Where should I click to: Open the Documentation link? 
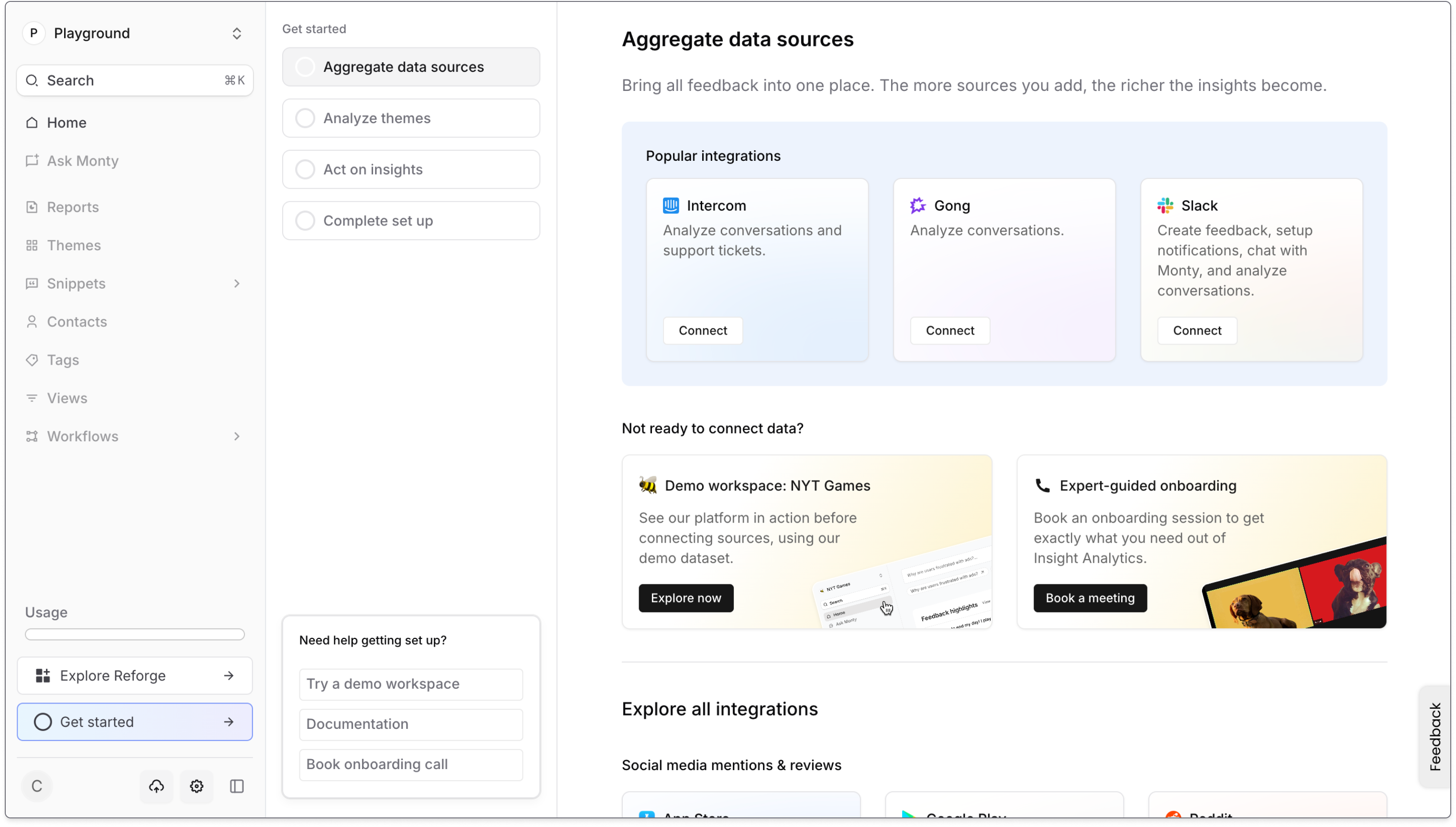point(411,724)
